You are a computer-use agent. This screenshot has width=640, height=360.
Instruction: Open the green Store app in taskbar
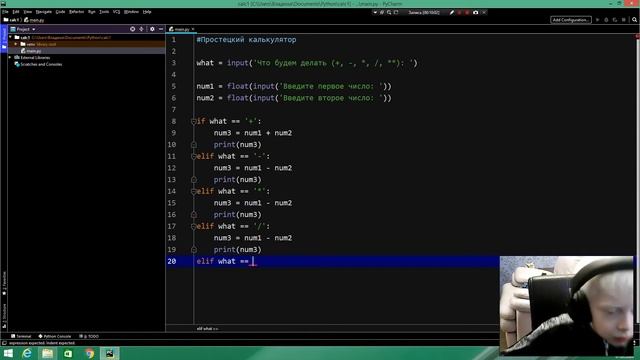point(68,353)
